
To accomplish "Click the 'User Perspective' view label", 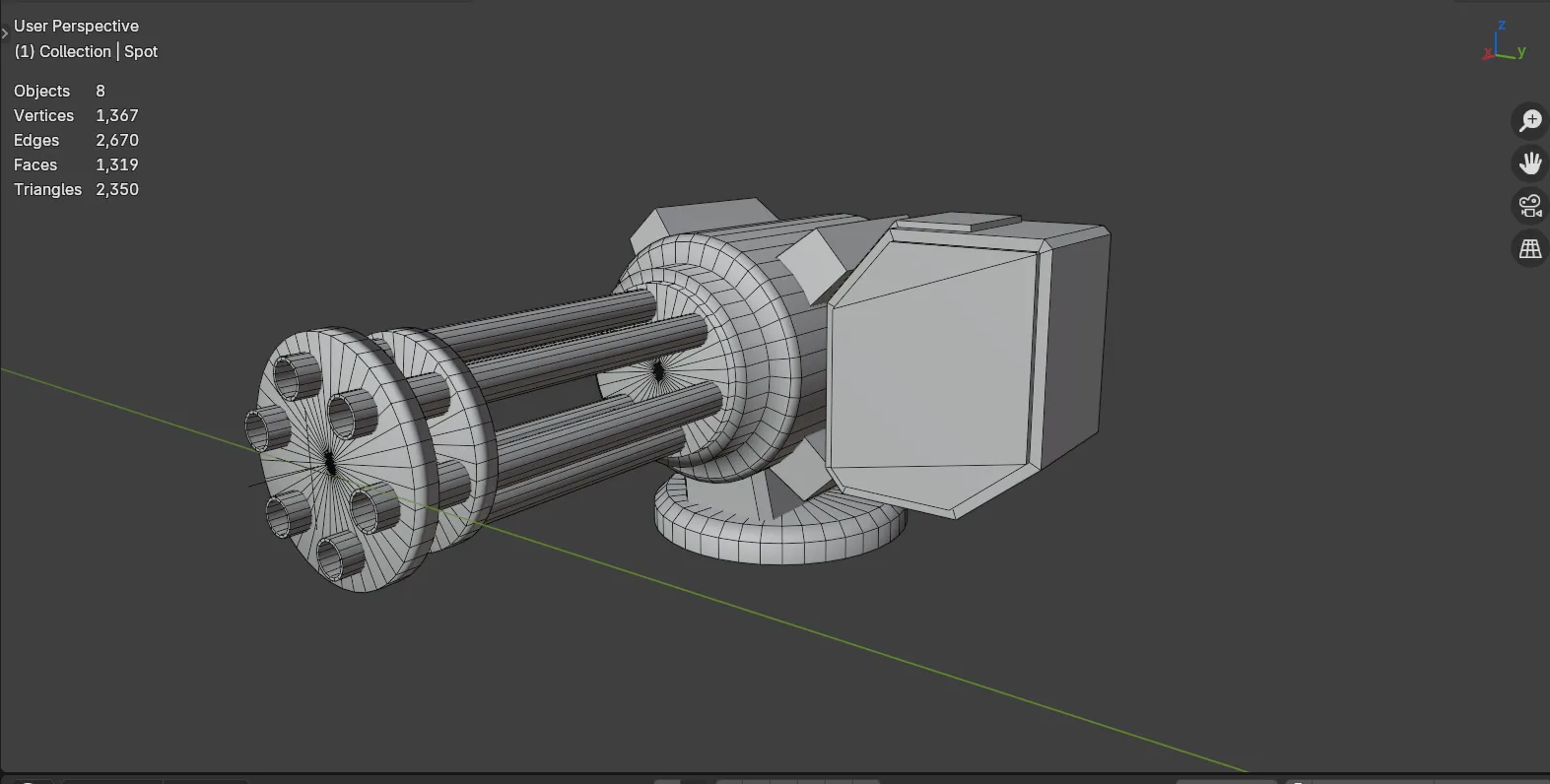I will pyautogui.click(x=76, y=26).
